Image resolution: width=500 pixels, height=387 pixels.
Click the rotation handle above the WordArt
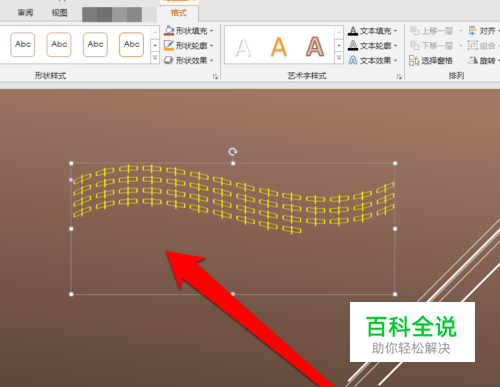click(x=233, y=152)
